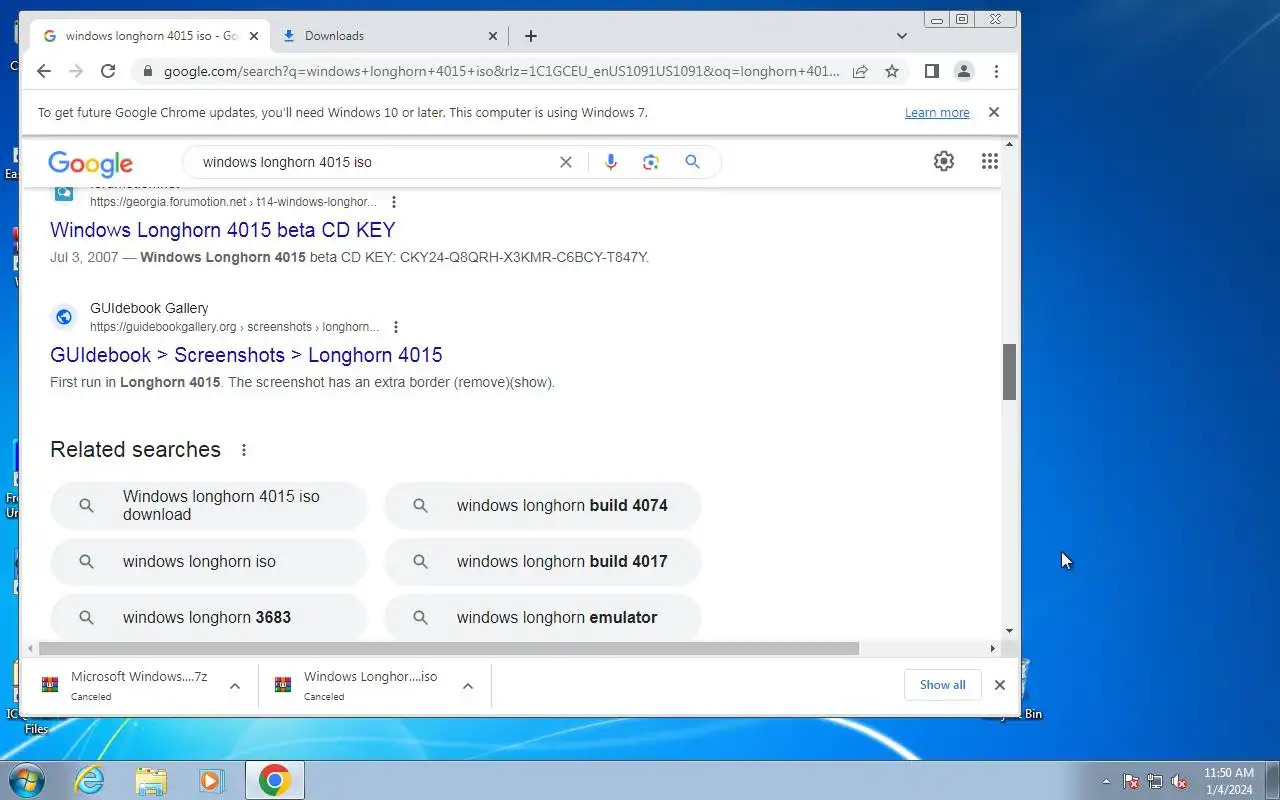Open more options for GUIdebook Gallery result
This screenshot has height=800, width=1280.
click(396, 327)
